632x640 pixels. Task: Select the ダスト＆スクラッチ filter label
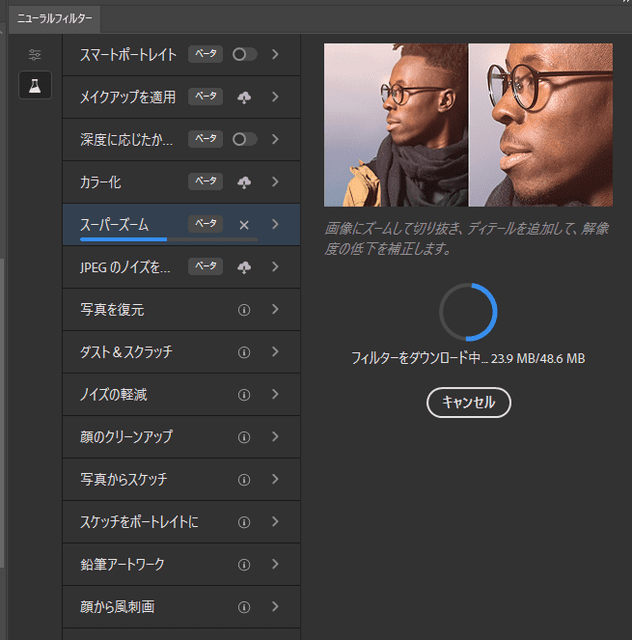126,352
